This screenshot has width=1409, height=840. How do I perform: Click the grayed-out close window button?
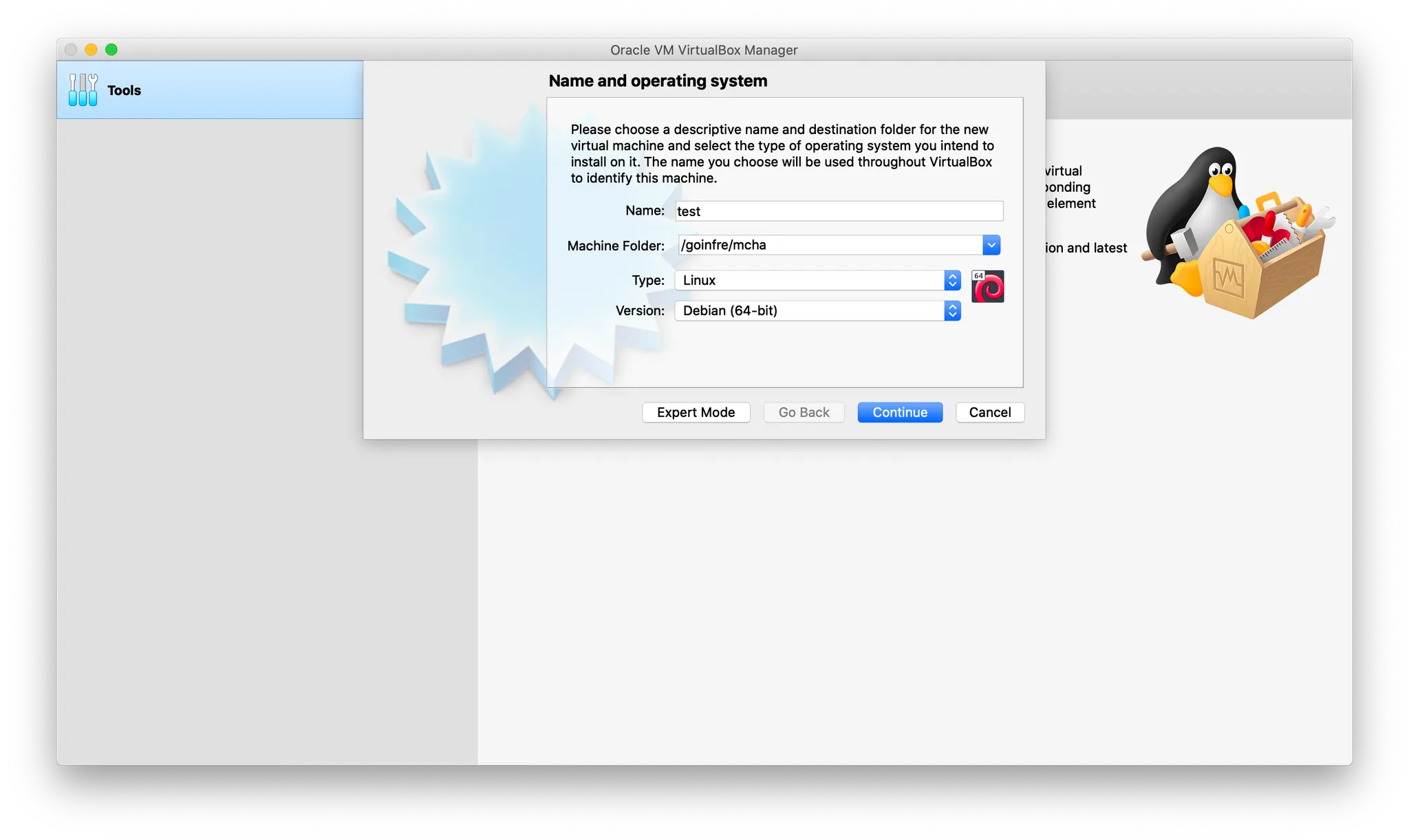(x=71, y=50)
